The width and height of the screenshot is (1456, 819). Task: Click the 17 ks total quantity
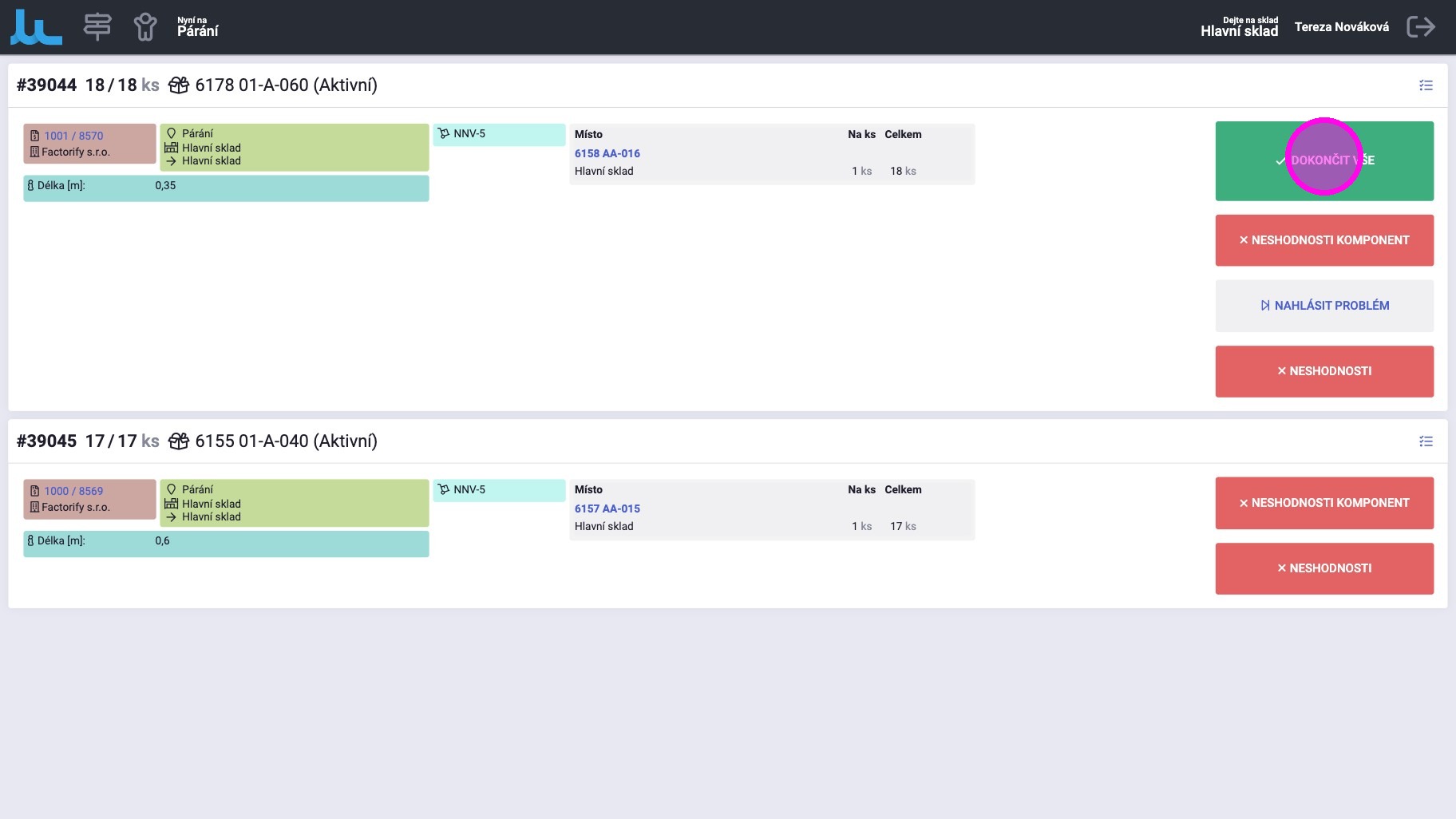(903, 526)
